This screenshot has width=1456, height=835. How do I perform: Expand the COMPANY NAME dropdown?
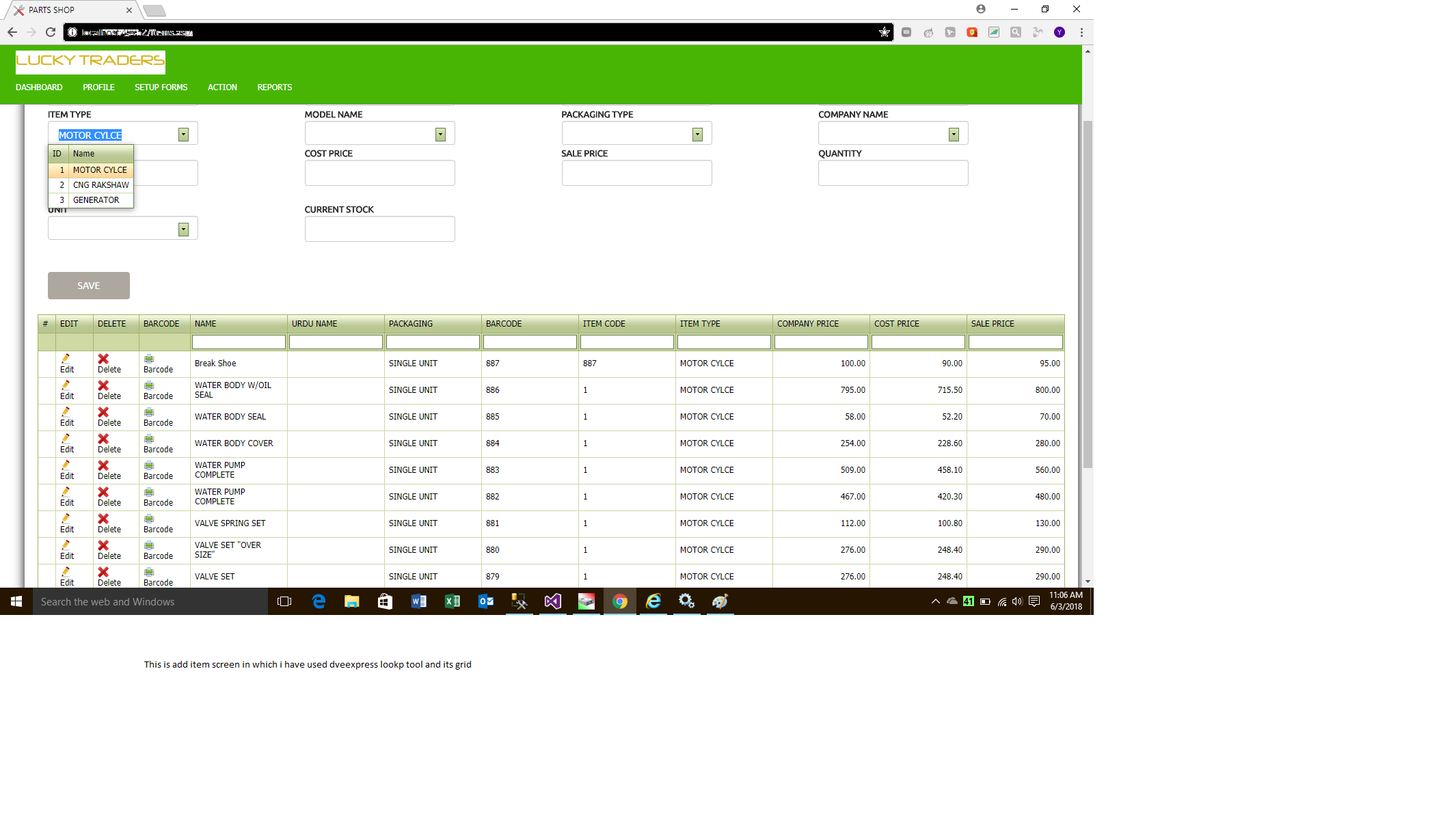[954, 135]
